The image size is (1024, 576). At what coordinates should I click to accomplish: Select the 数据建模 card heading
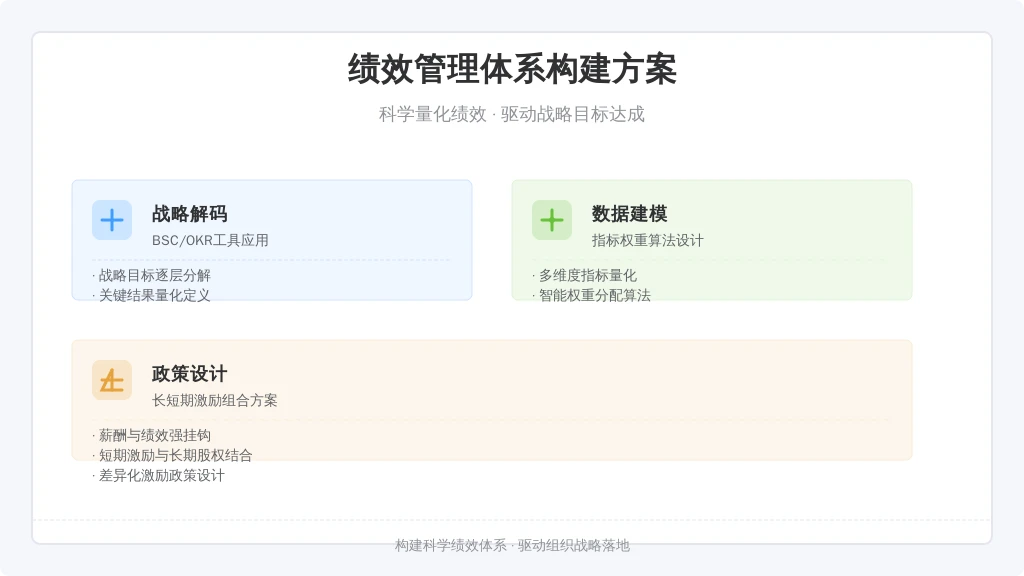point(630,214)
